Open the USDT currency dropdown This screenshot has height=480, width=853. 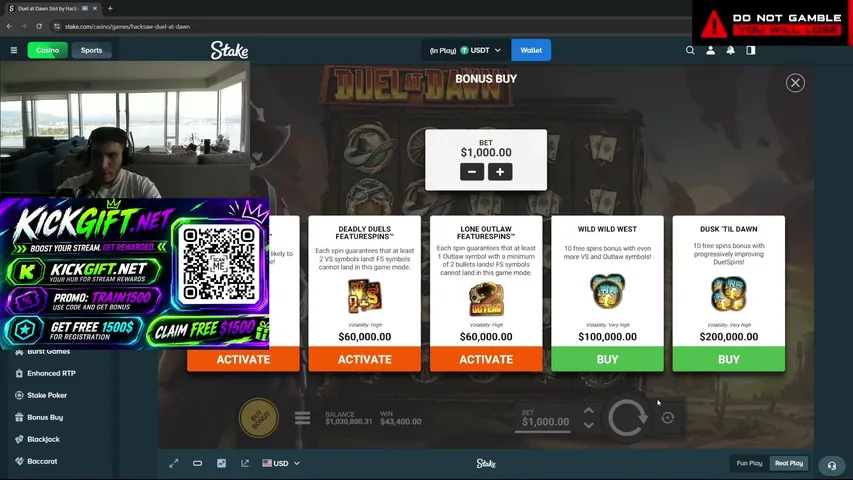pyautogui.click(x=466, y=50)
